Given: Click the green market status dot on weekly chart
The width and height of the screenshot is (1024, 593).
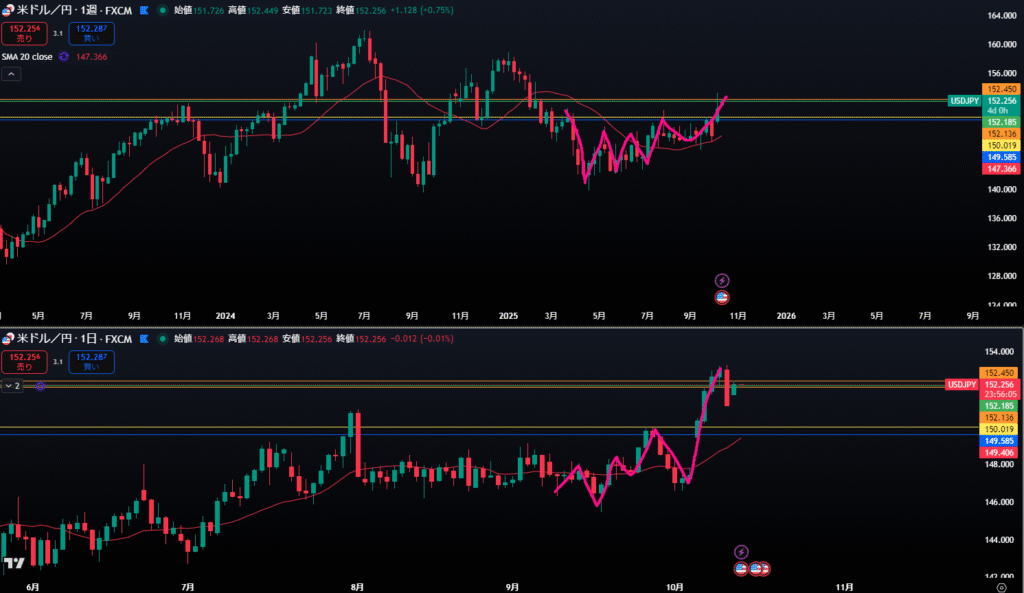Looking at the screenshot, I should 162,9.
